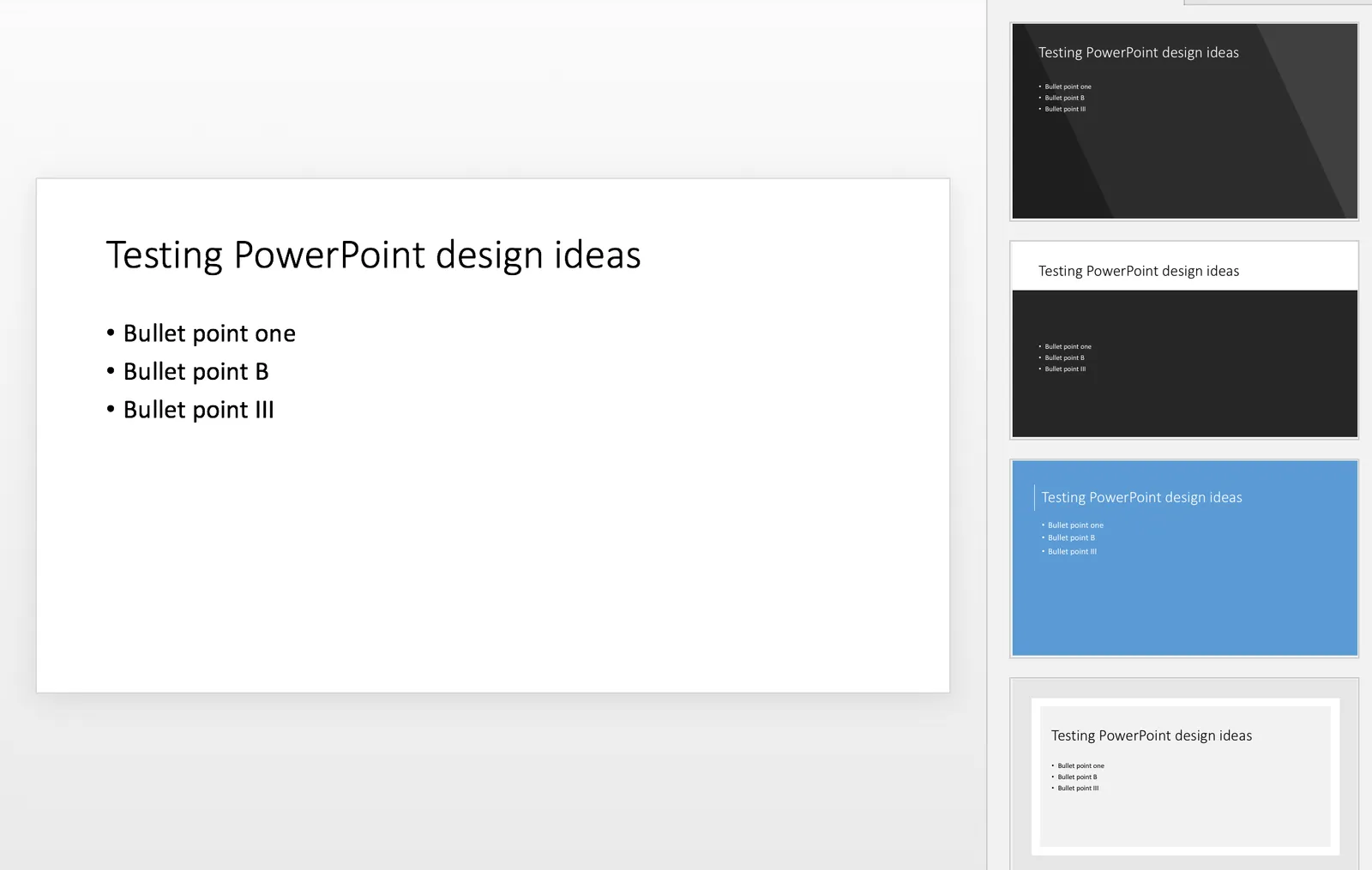Click the 'Bullet point one' text on slide
Viewport: 1372px width, 870px height.
tap(209, 333)
